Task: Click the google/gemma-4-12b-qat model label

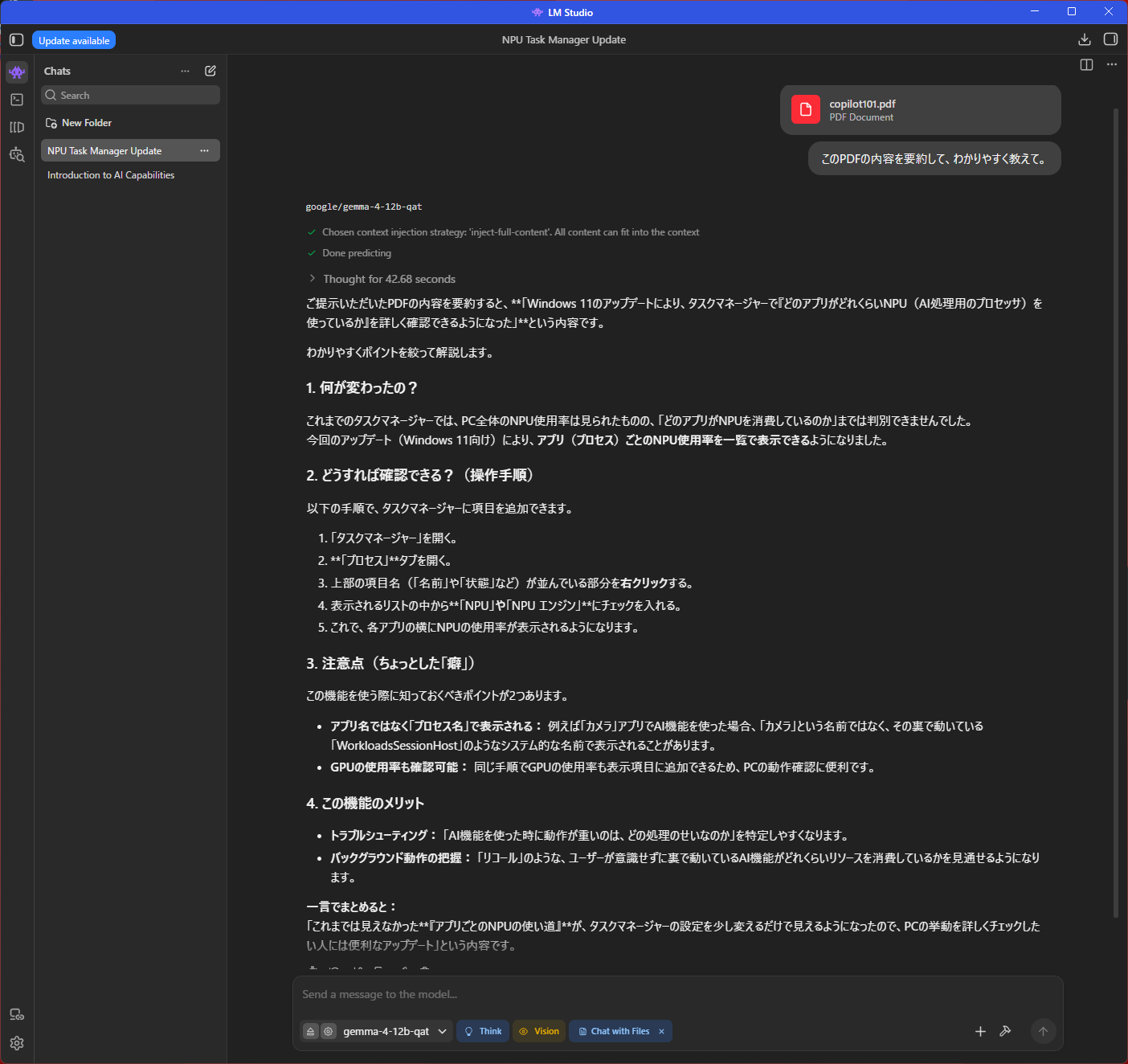Action: click(364, 207)
